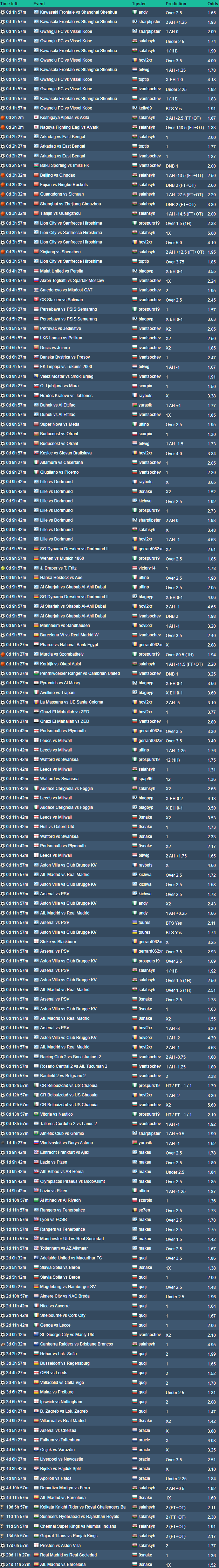The image size is (219, 1568).
Task: Click prediction 'Over 148.5 (FT+OT)'
Action: (185, 127)
